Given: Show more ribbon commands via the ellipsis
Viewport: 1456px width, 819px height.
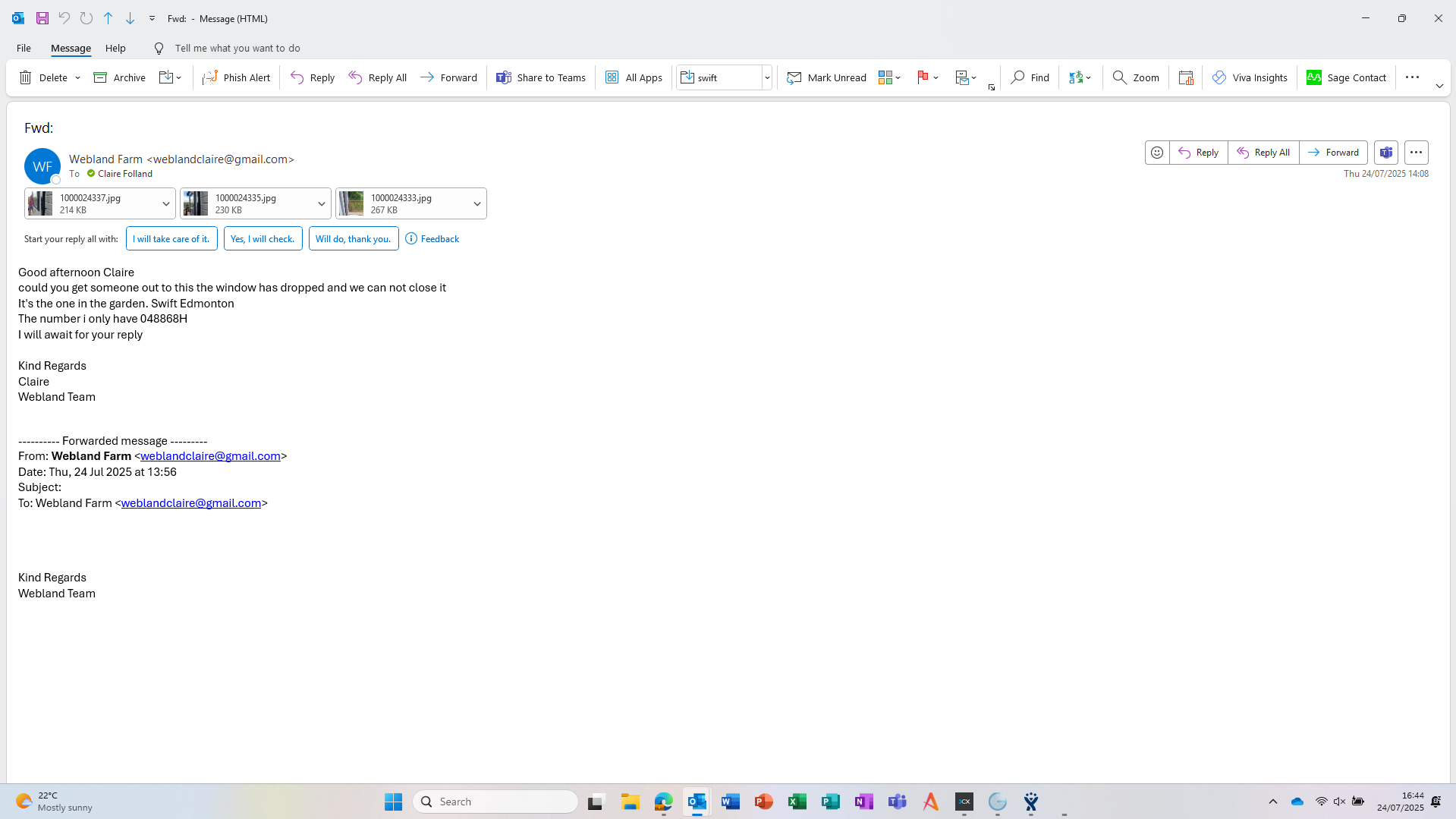Looking at the screenshot, I should coord(1412,77).
